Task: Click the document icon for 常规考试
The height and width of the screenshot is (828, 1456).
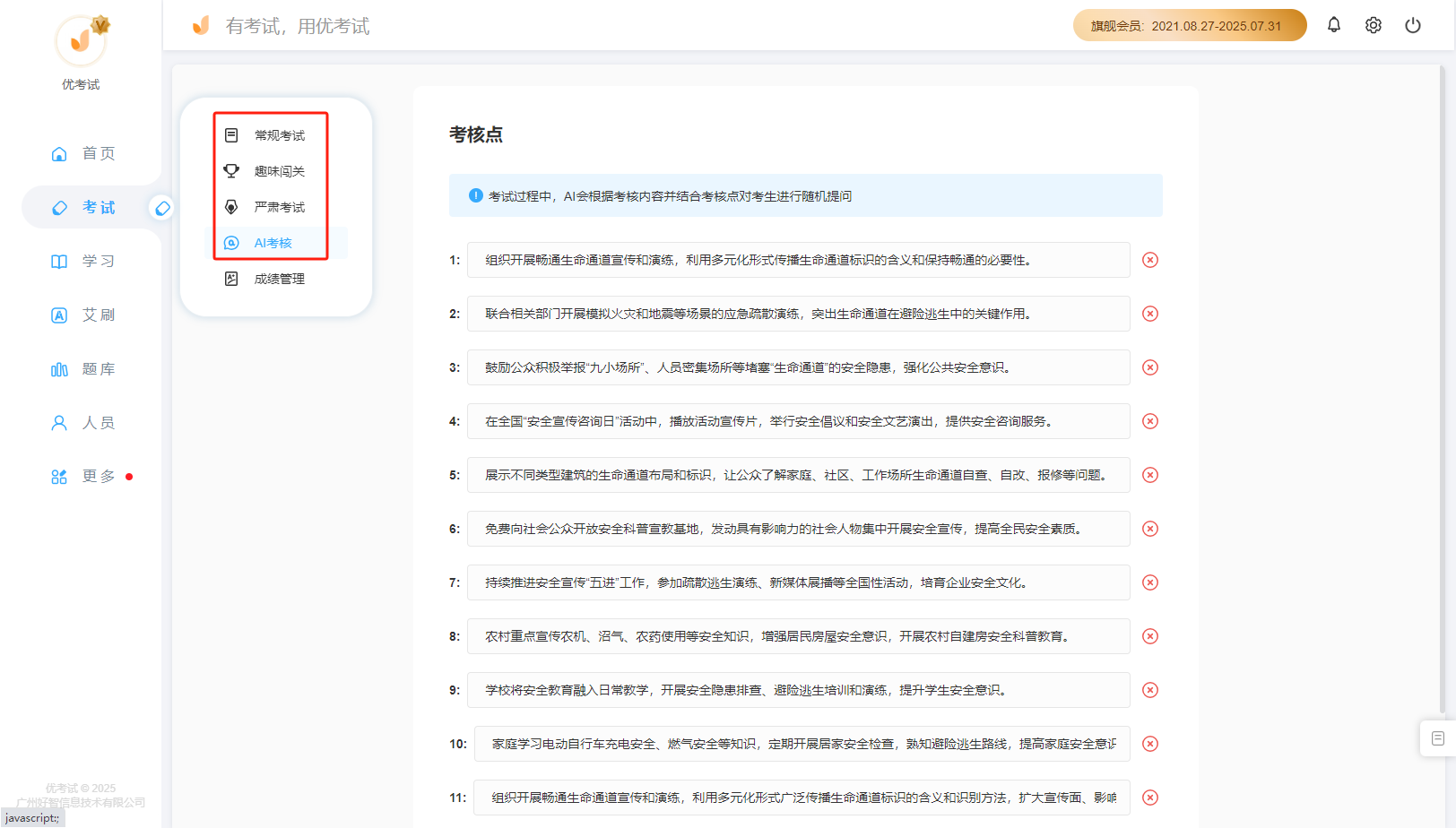Action: [x=231, y=135]
